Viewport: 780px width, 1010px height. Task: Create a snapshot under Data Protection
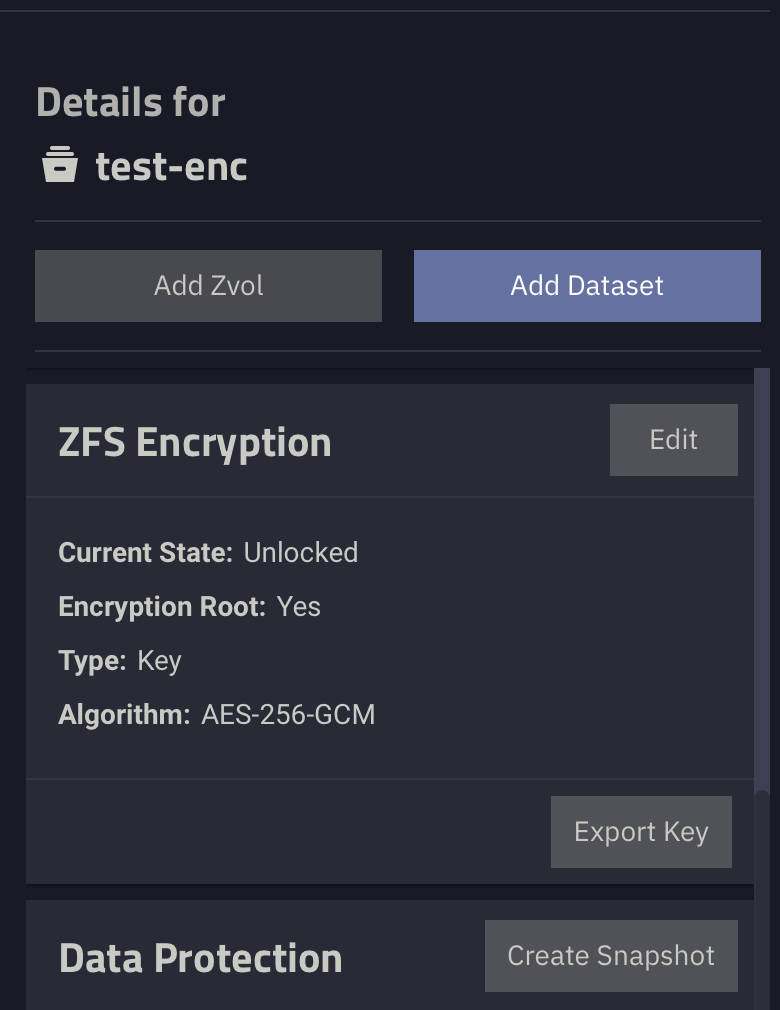coord(611,956)
